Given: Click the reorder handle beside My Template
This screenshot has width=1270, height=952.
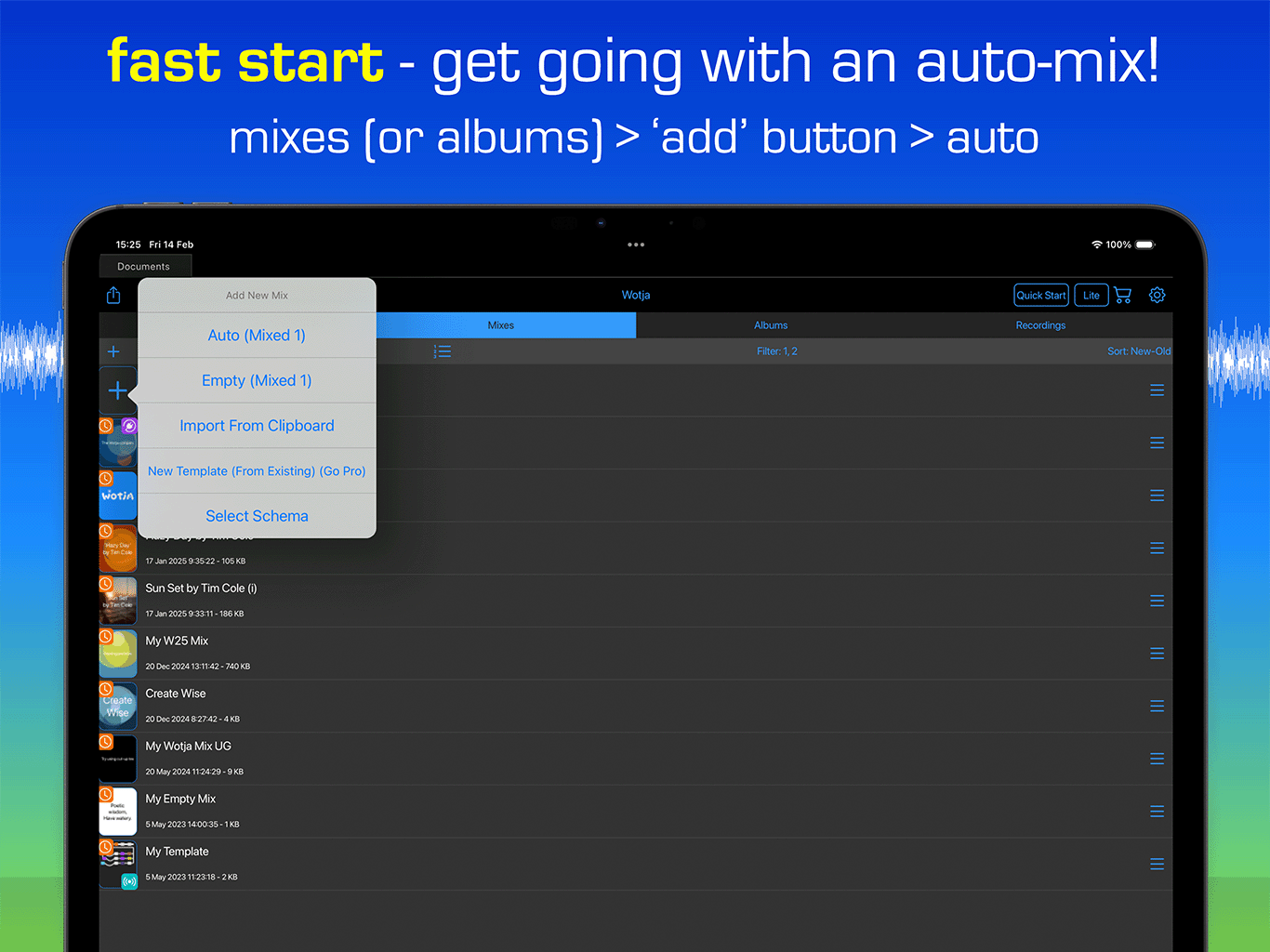Looking at the screenshot, I should [x=1157, y=864].
